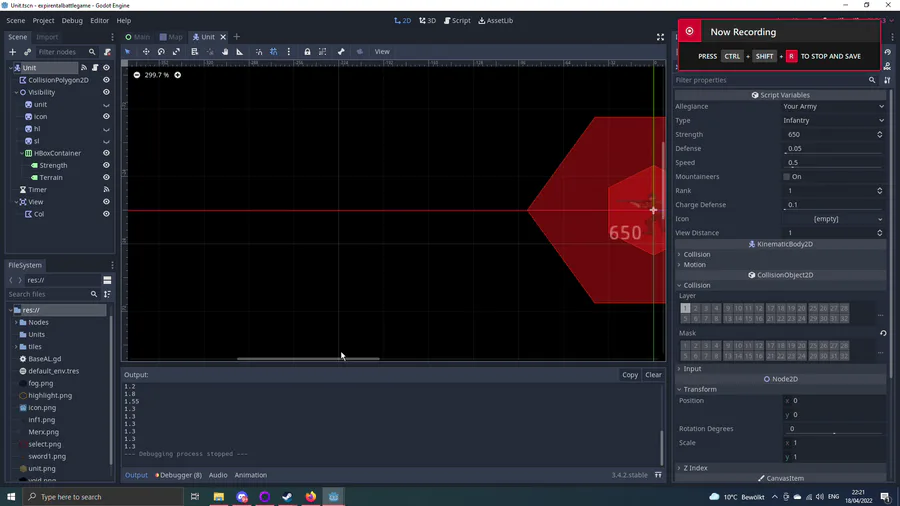Image resolution: width=900 pixels, height=506 pixels.
Task: Switch to Script workspace
Action: 457,21
